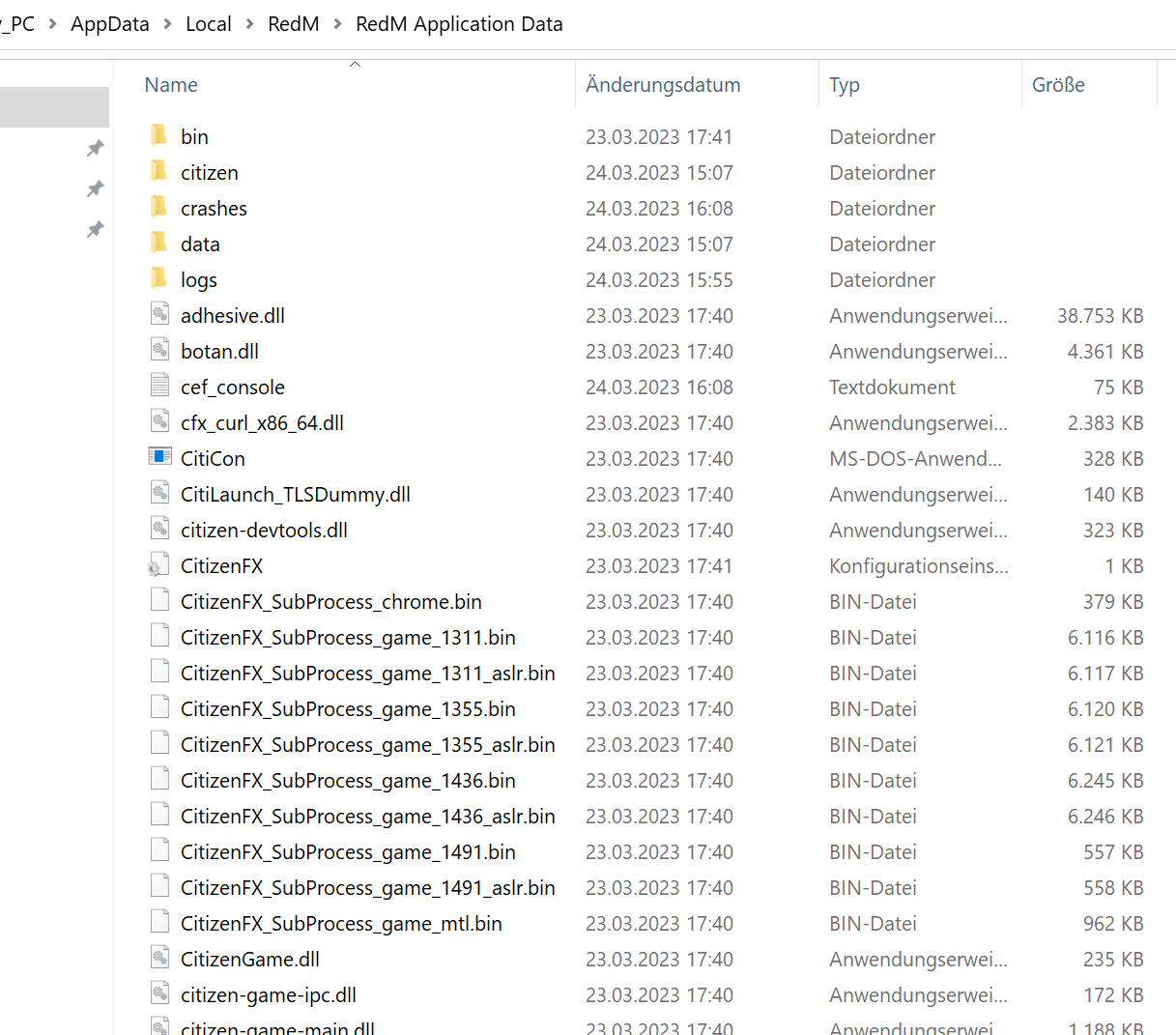The width and height of the screenshot is (1176, 1035).
Task: Open the citizen folder icon
Action: click(x=159, y=171)
